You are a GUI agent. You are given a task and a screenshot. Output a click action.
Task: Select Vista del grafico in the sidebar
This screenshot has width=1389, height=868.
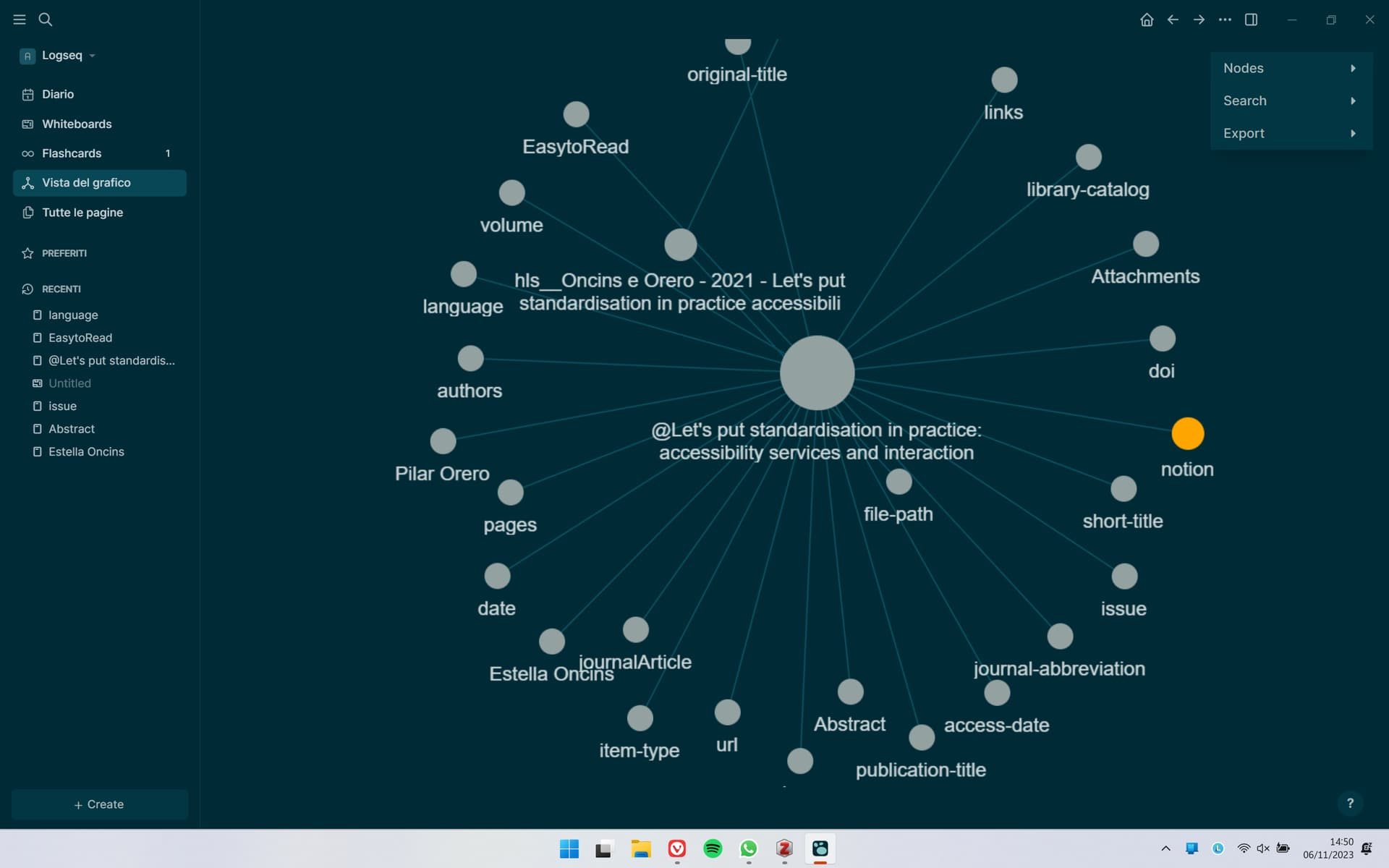[x=85, y=182]
